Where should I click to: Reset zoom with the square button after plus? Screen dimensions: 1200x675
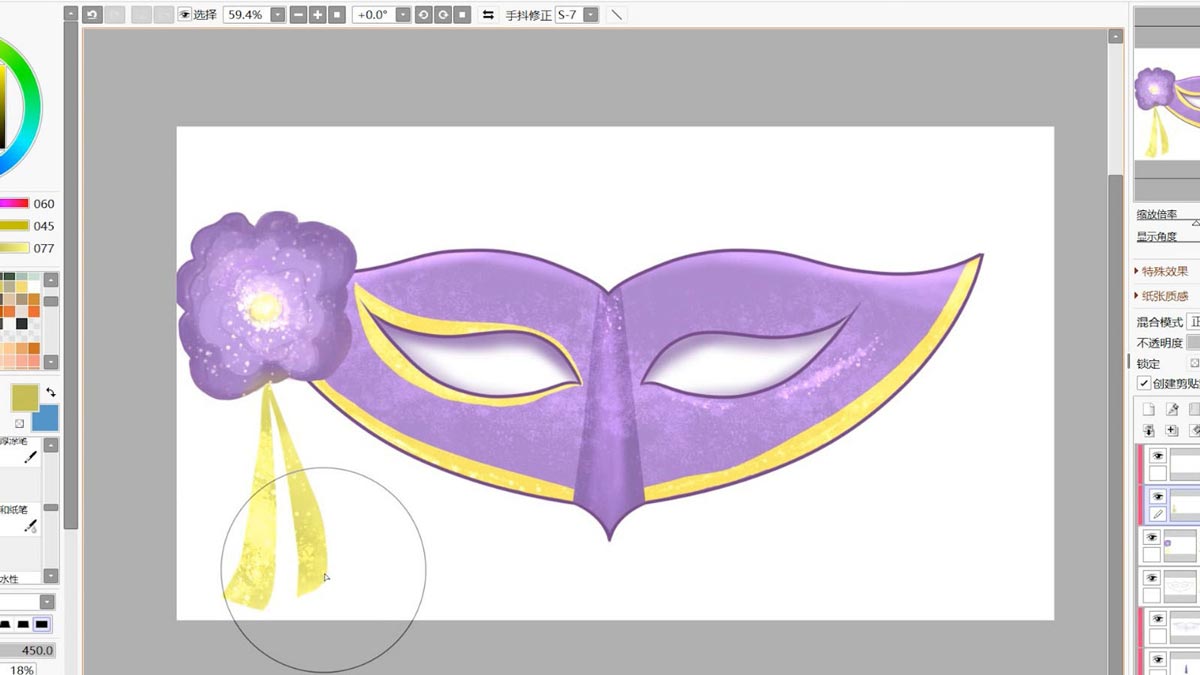click(337, 15)
